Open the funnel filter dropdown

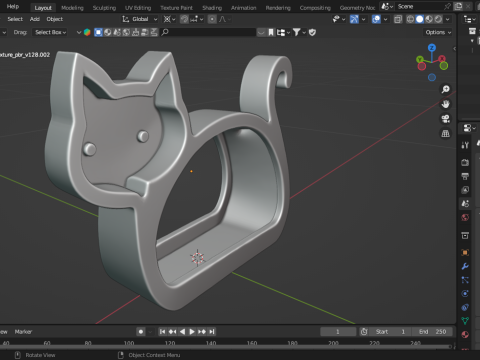(x=299, y=32)
